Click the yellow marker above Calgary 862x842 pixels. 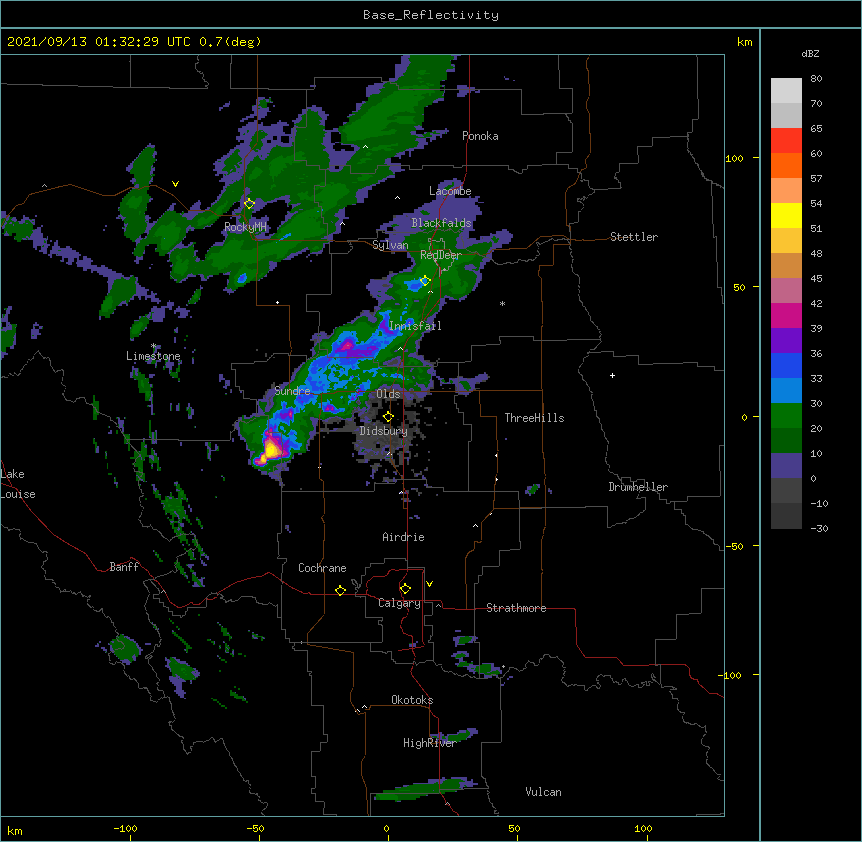click(405, 588)
